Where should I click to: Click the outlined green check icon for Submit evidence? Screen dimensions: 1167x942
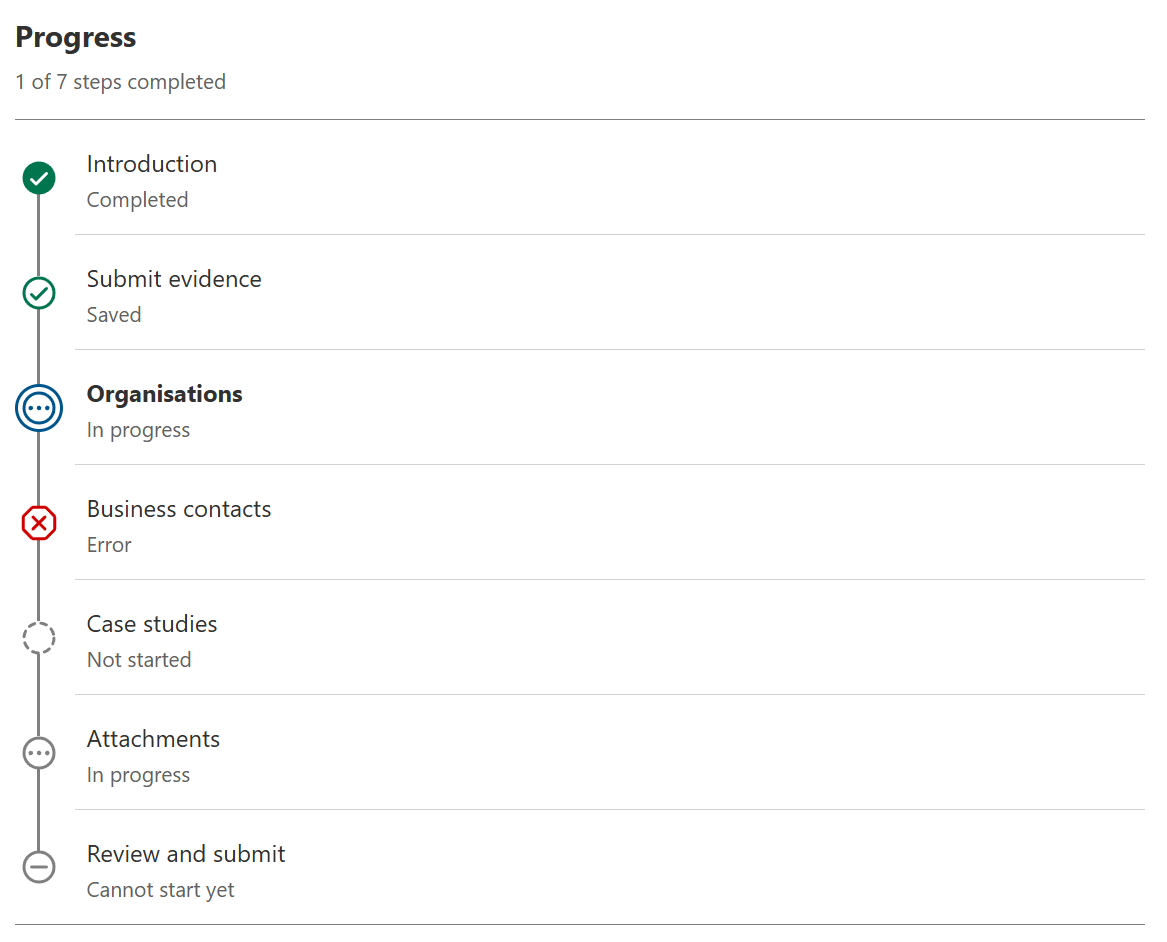click(x=39, y=293)
